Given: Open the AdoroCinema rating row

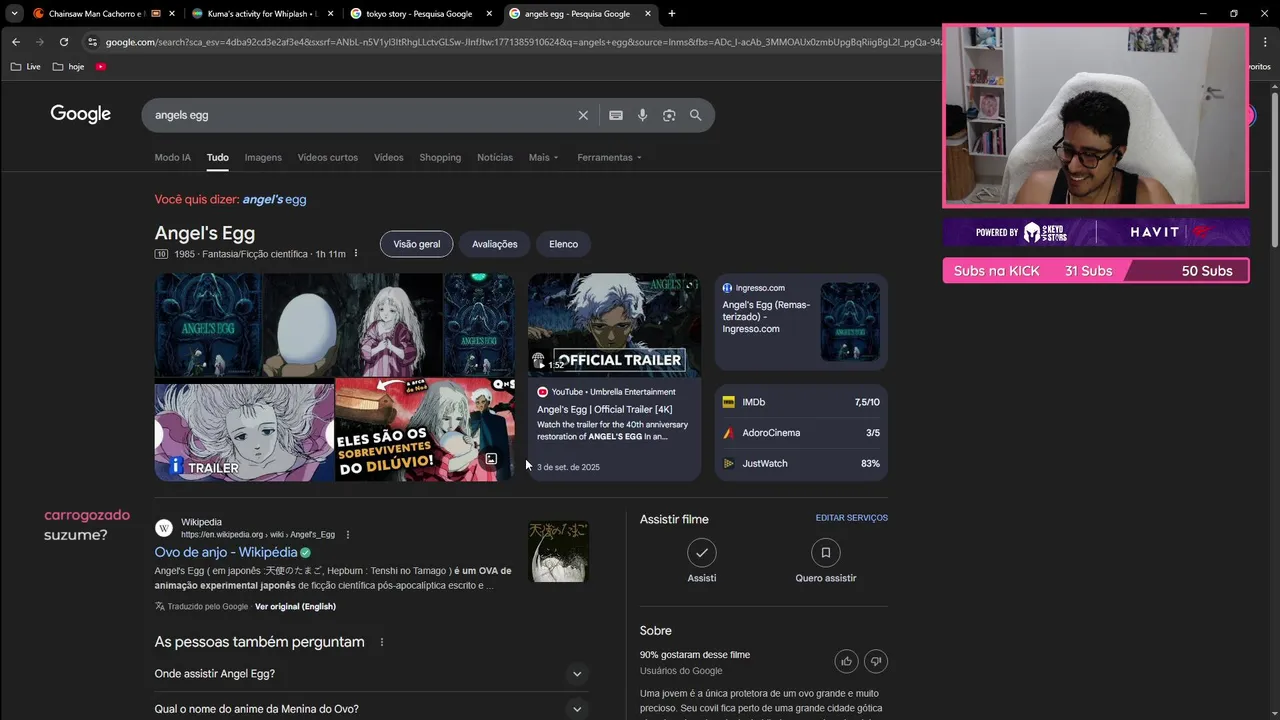Looking at the screenshot, I should coord(801,433).
